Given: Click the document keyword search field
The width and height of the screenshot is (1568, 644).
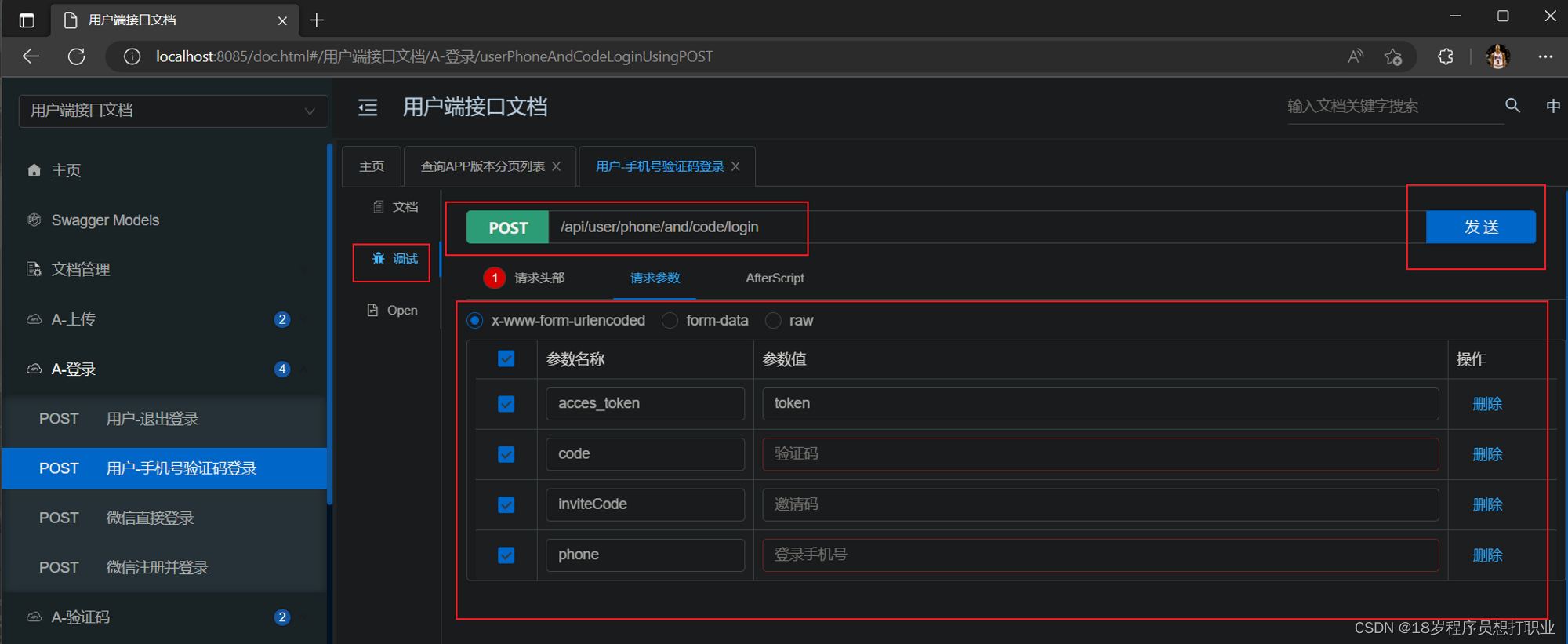Looking at the screenshot, I should click(1395, 106).
